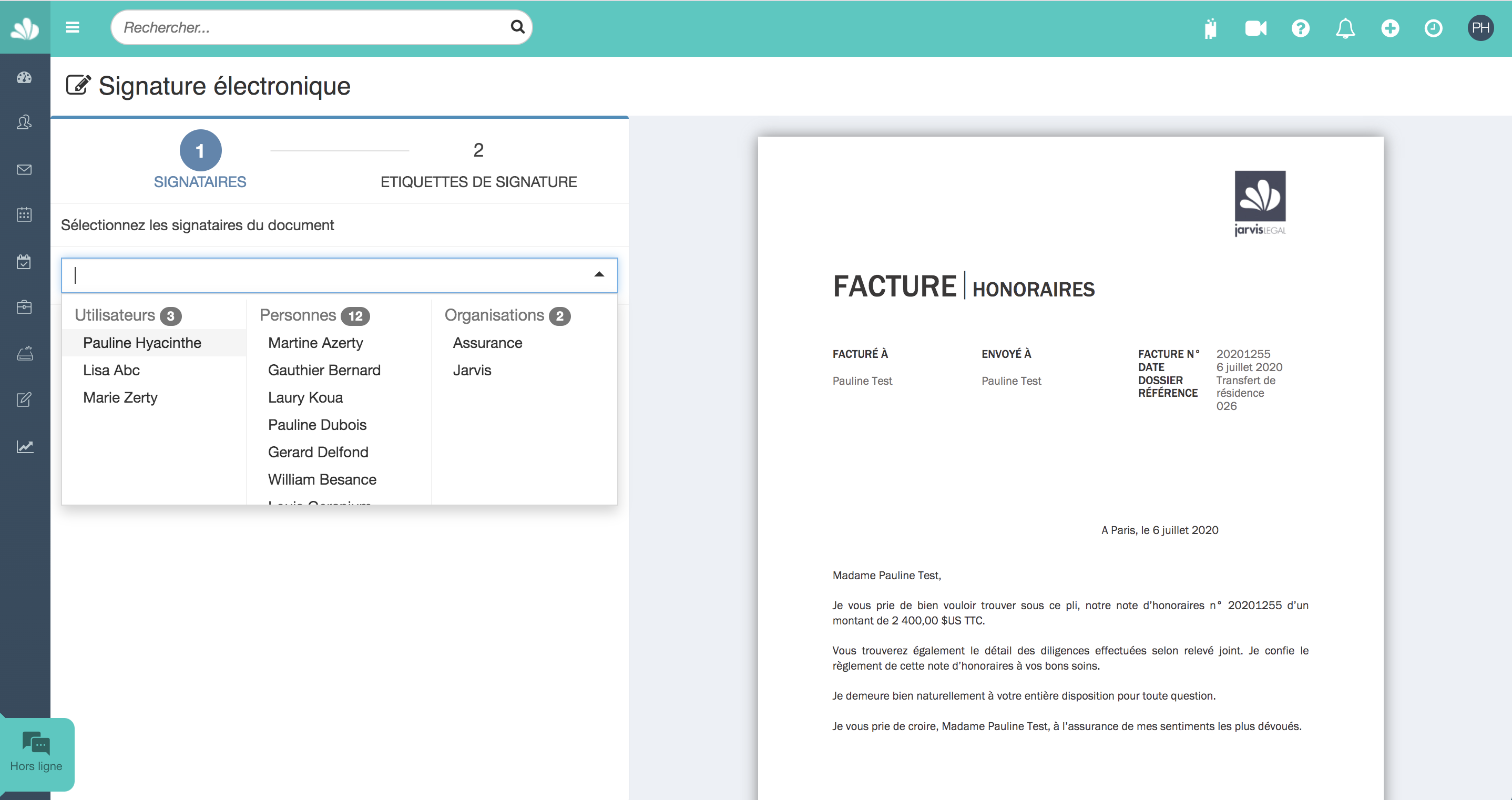Go to step 1 Signataires
This screenshot has height=800, width=1512.
point(200,160)
